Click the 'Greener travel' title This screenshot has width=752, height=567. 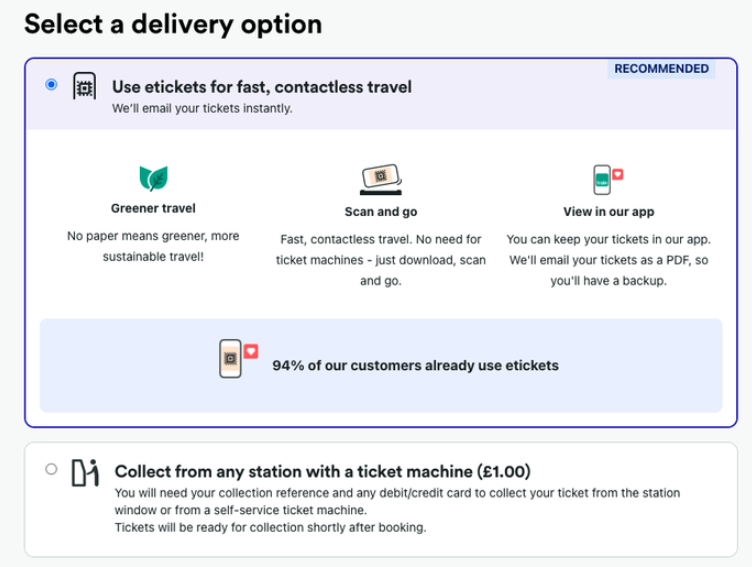[153, 208]
